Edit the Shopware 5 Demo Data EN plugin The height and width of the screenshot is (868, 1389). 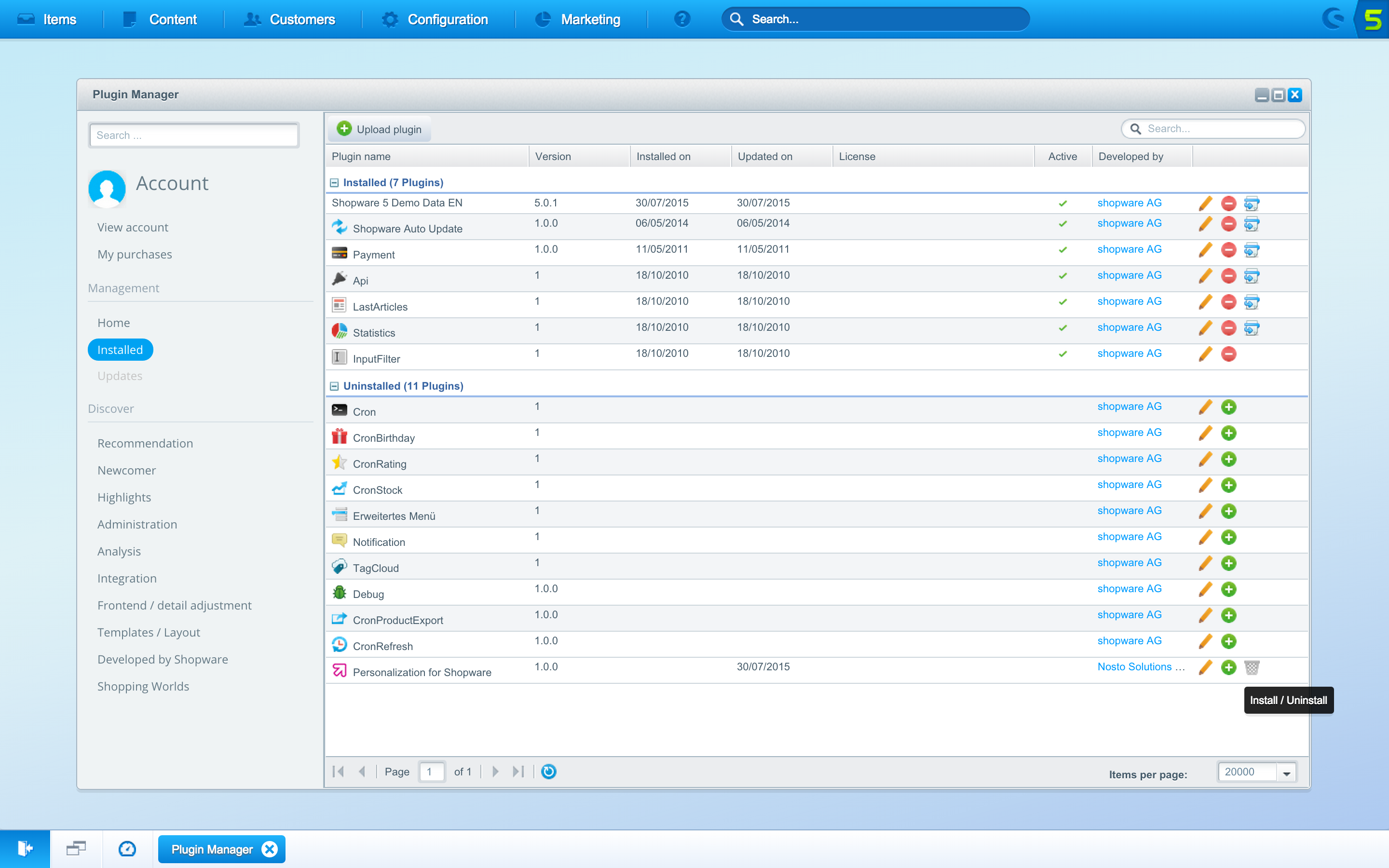coord(1205,203)
